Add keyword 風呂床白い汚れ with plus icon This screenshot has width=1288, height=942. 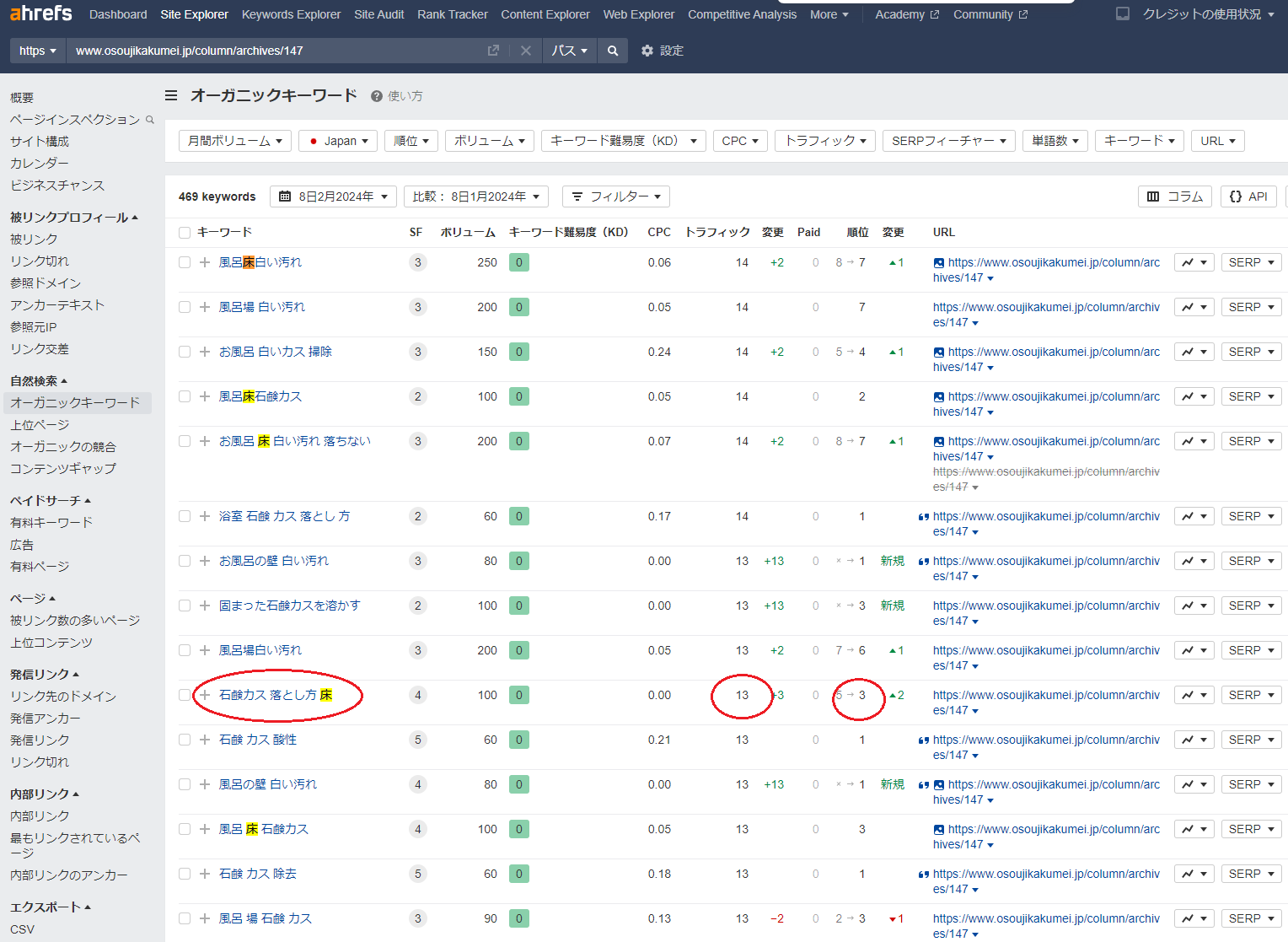pos(205,262)
